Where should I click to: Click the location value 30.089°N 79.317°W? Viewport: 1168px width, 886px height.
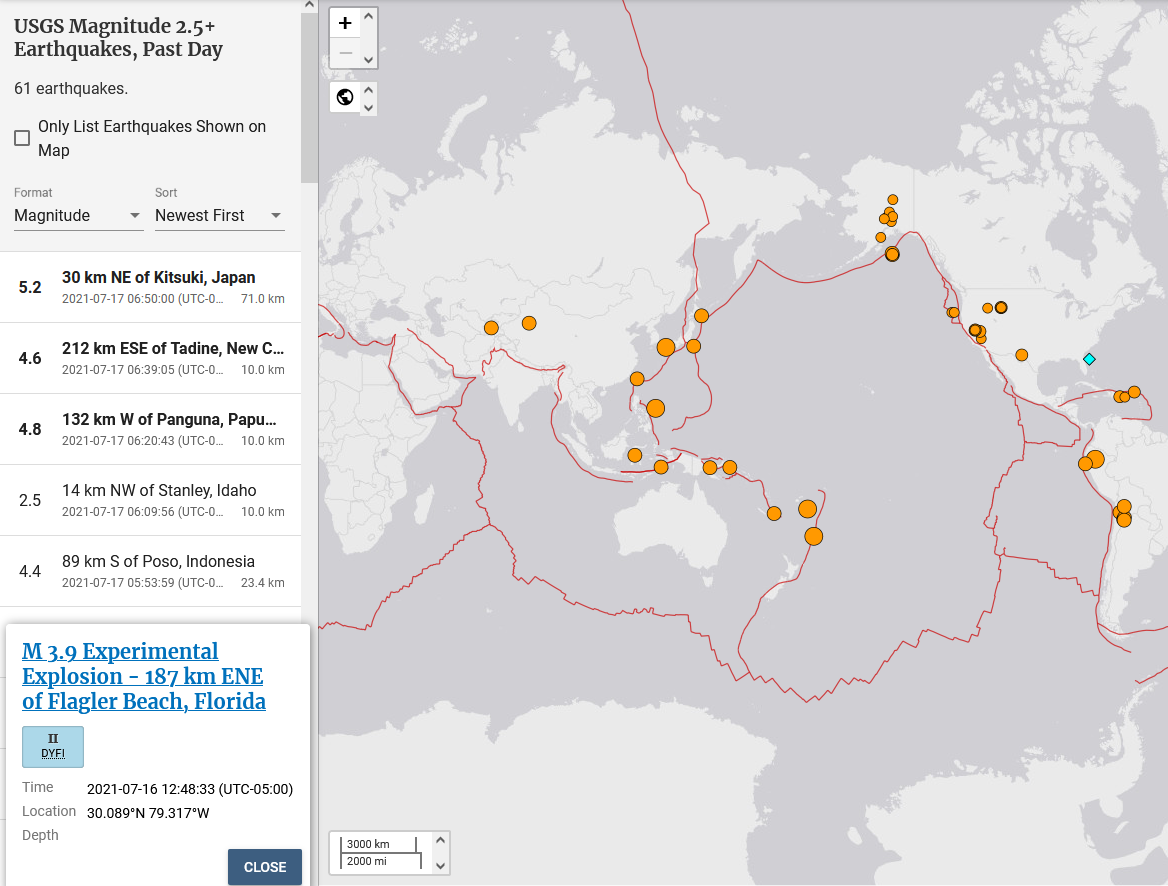tap(148, 813)
